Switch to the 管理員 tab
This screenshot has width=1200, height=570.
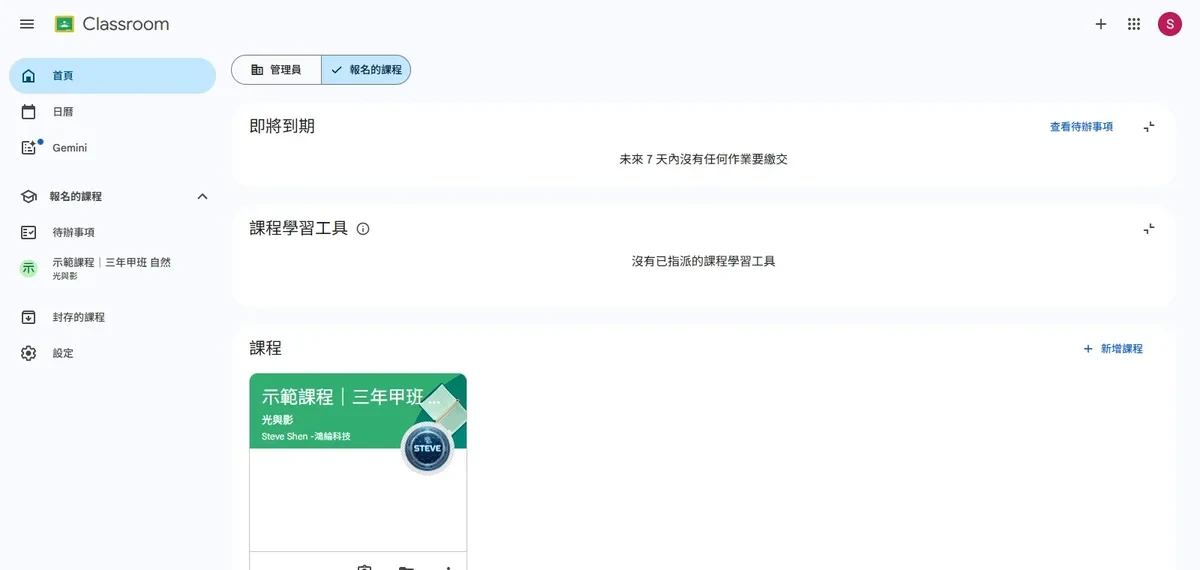pyautogui.click(x=276, y=70)
